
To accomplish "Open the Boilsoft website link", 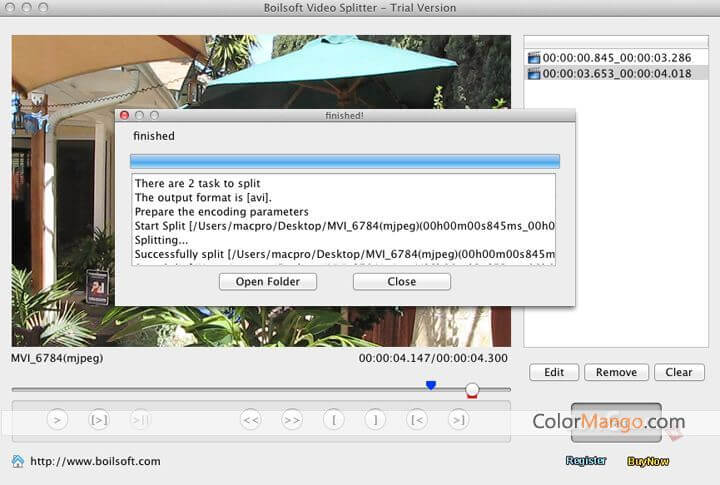I will (x=95, y=461).
